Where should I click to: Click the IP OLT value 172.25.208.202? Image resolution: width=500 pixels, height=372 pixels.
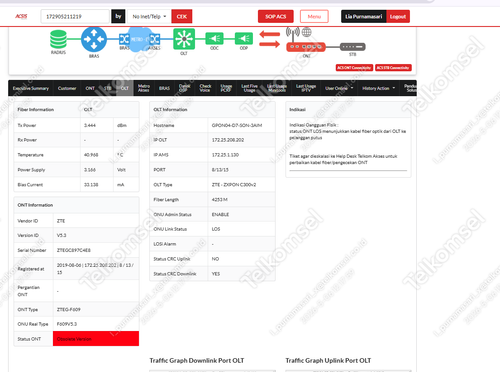(x=228, y=140)
